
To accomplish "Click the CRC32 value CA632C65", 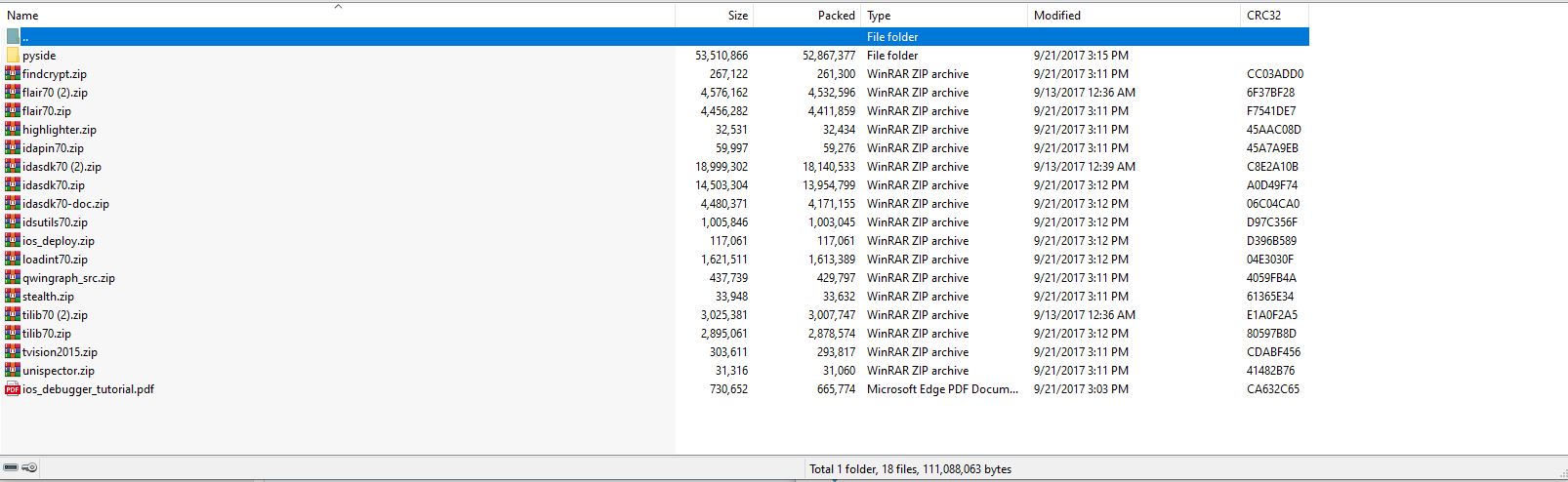I will point(1273,389).
